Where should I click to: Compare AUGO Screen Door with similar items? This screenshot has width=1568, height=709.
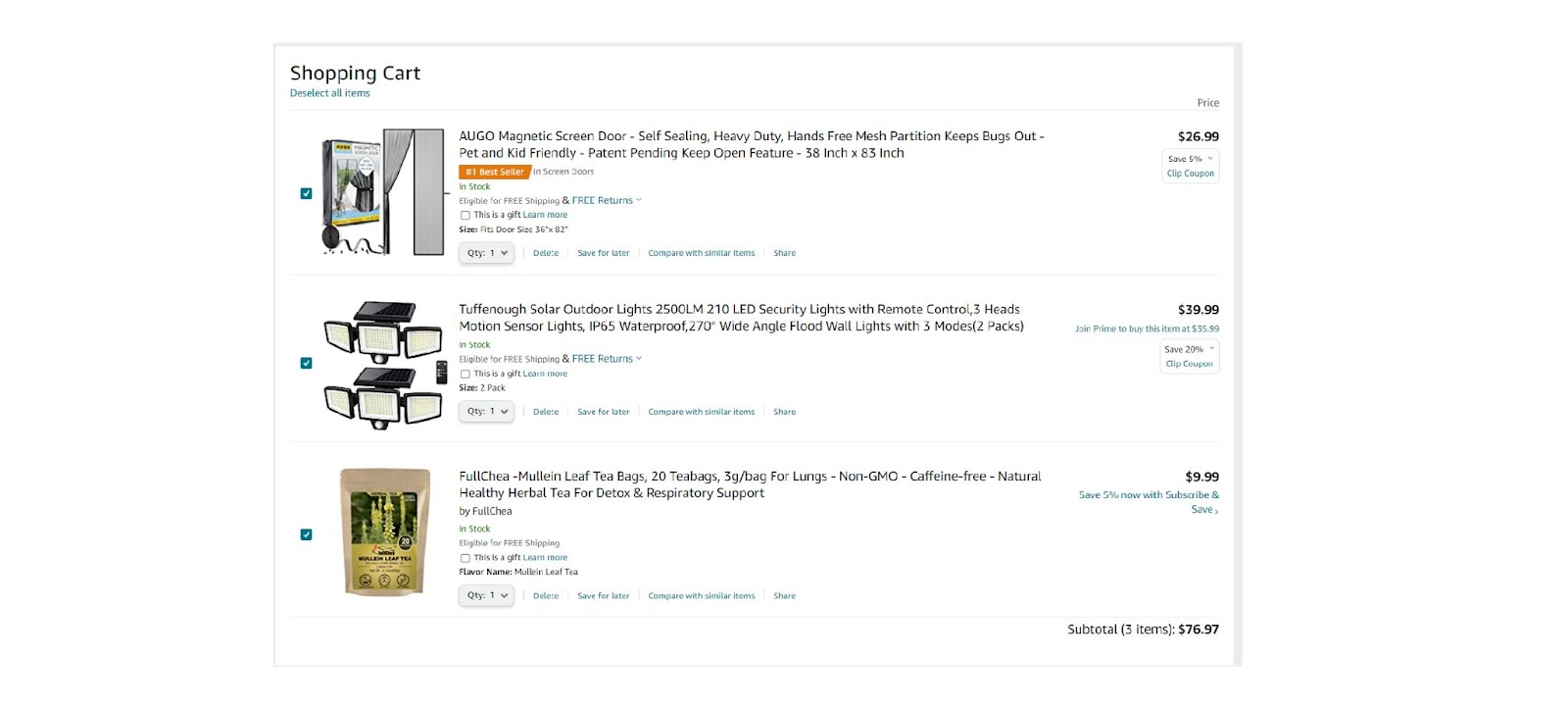pos(702,253)
